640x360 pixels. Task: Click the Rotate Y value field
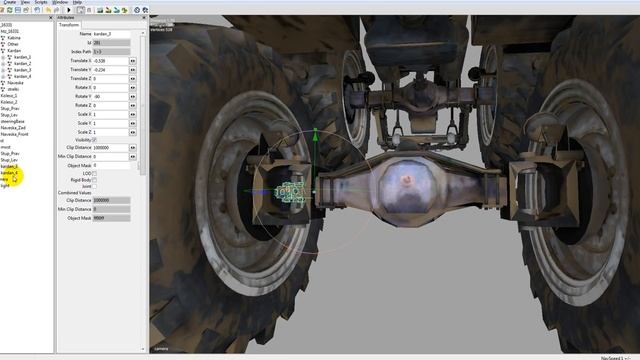click(110, 97)
